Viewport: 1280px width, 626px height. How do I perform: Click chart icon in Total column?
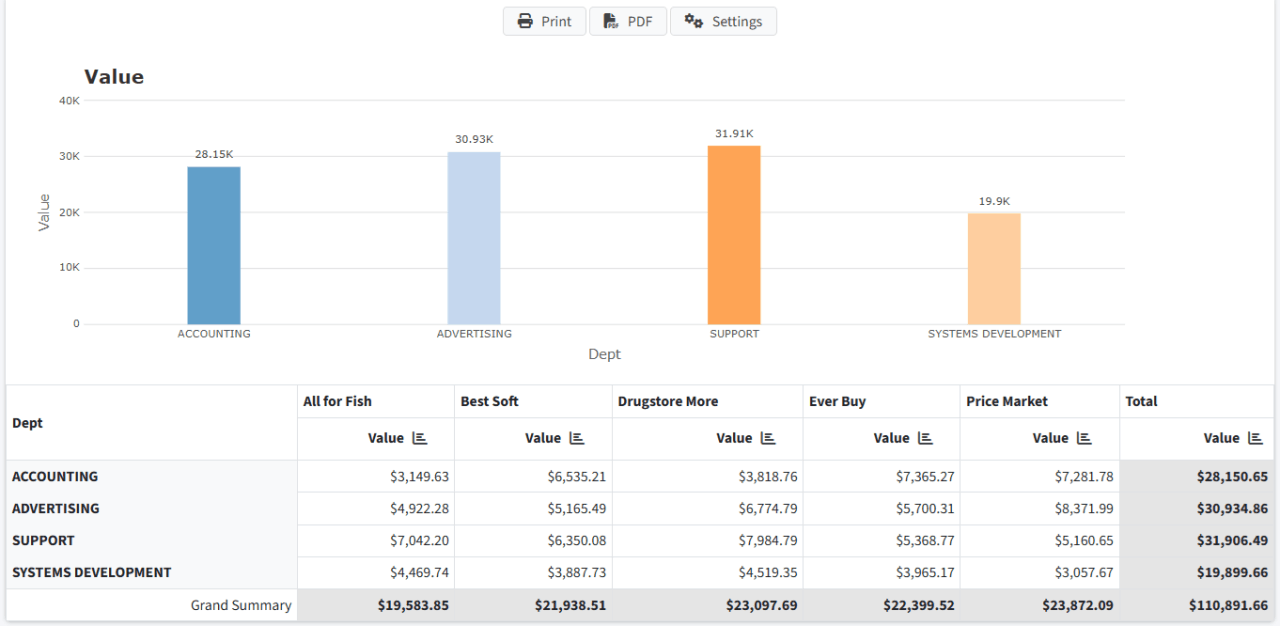tap(1255, 438)
